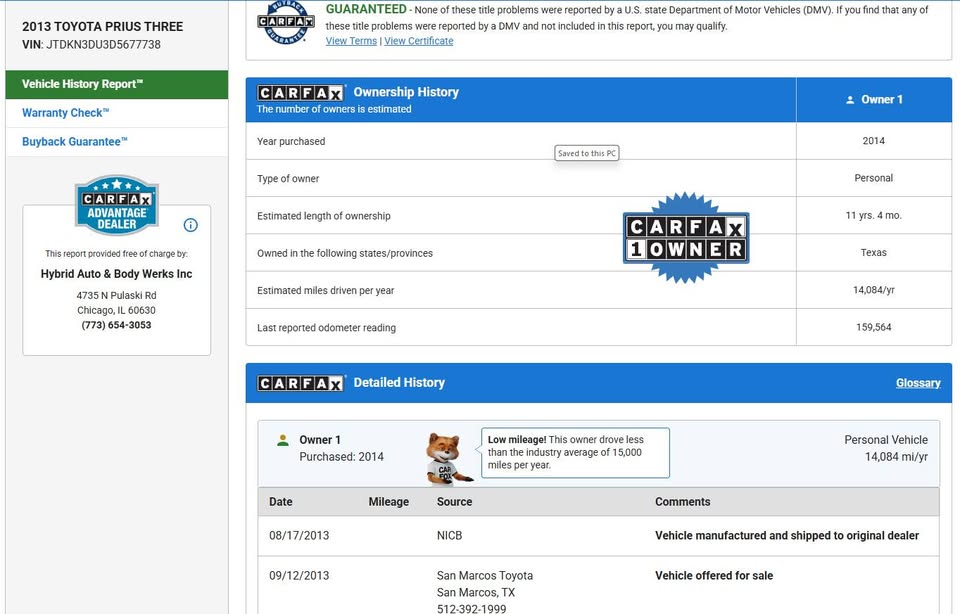Click the Personal Vehicle label in Detailed History
This screenshot has height=614, width=960.
click(886, 440)
